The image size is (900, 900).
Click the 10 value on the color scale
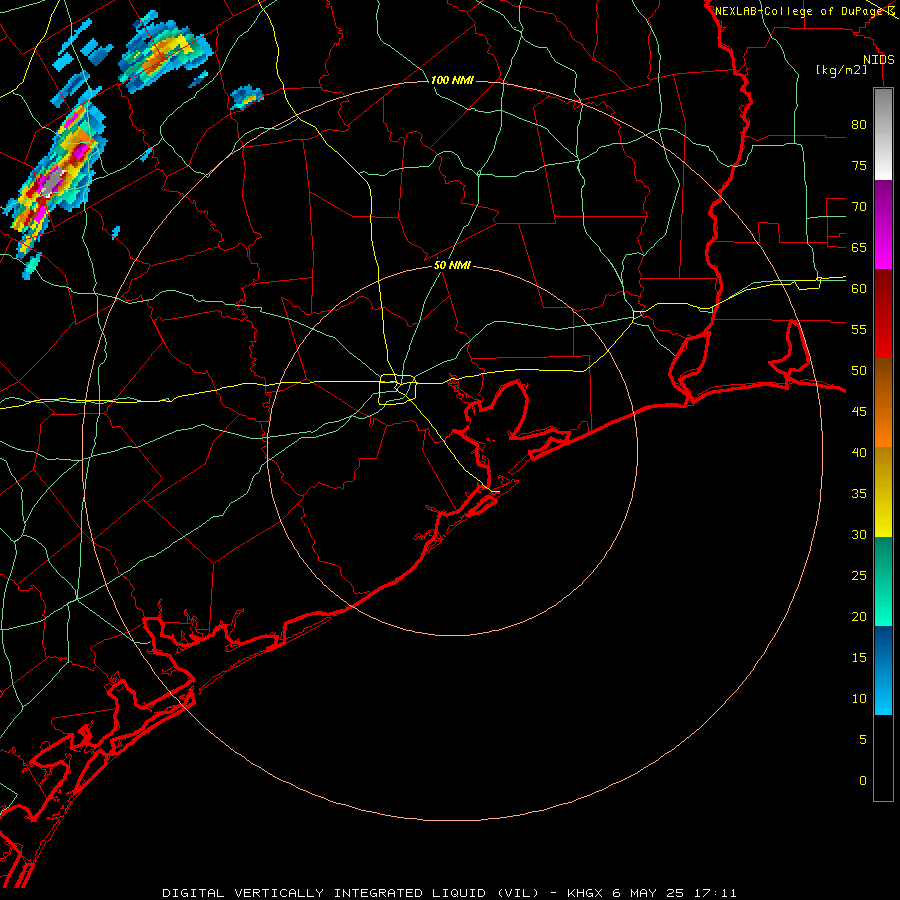[x=859, y=699]
